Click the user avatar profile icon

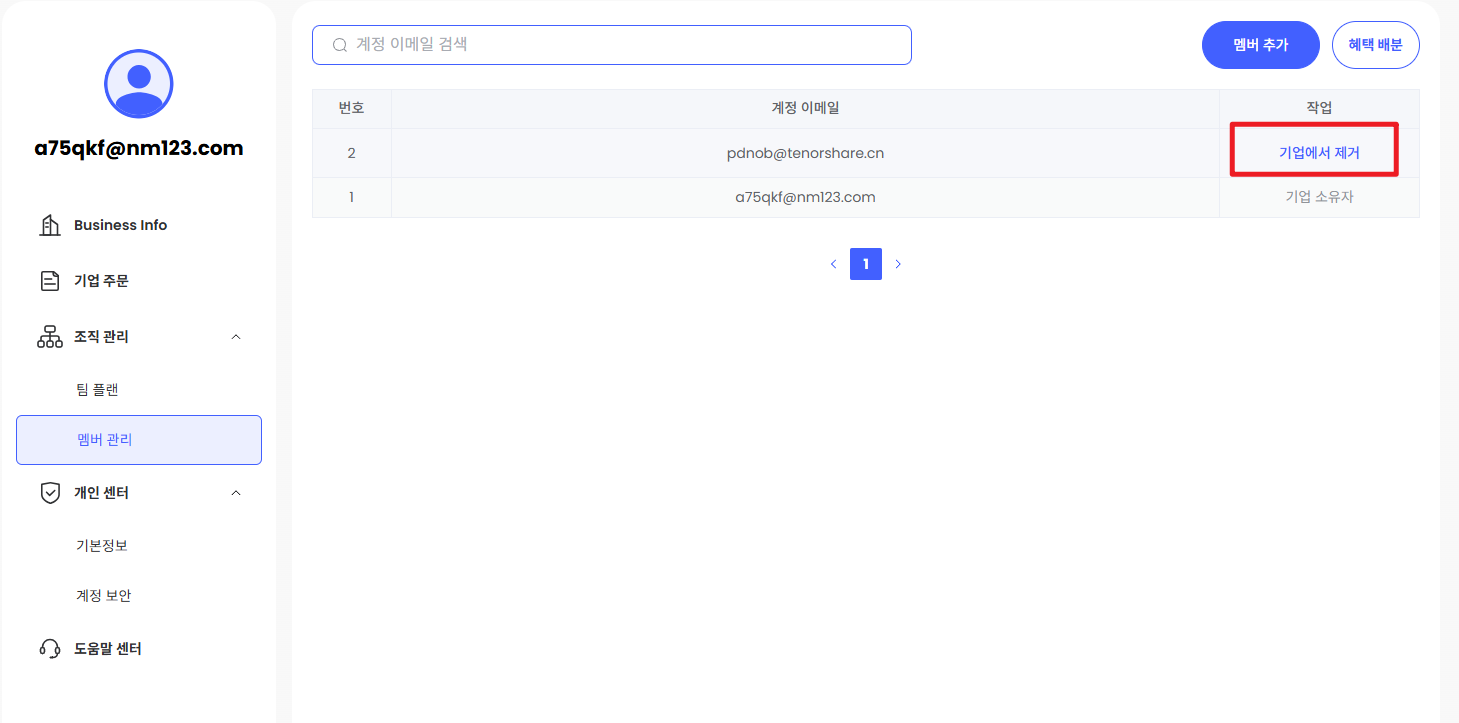(139, 84)
